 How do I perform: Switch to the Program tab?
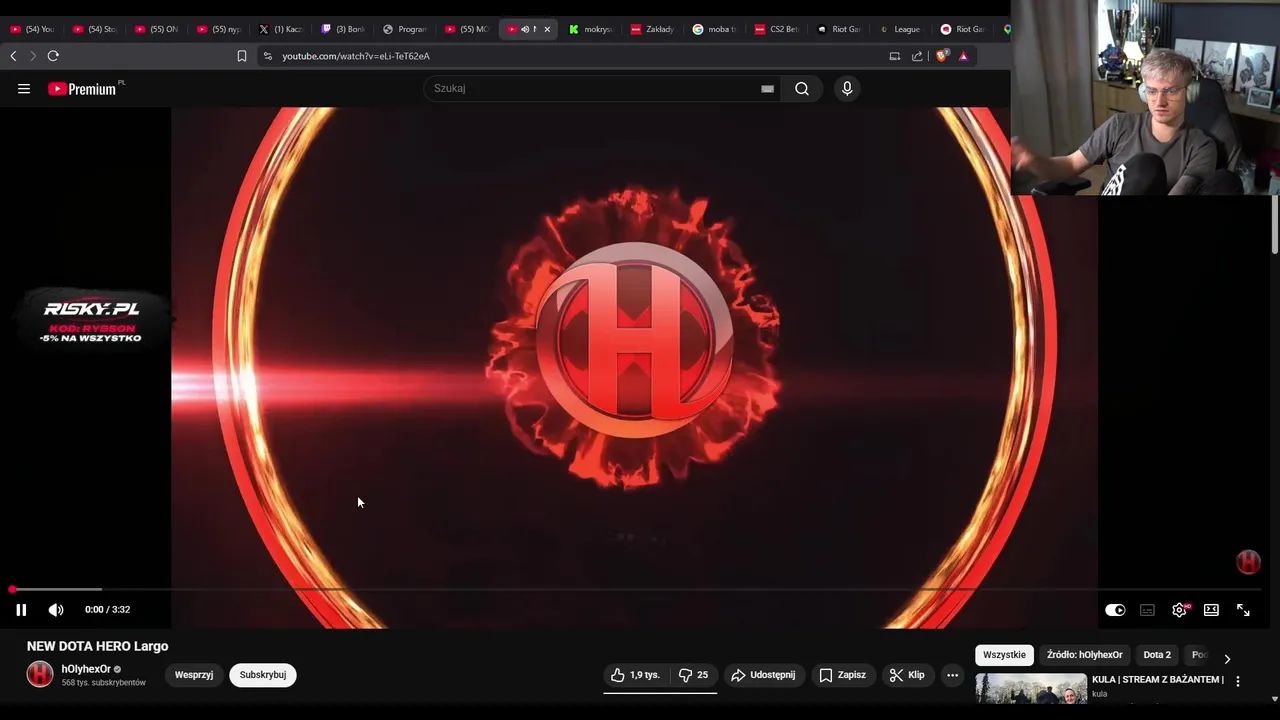tap(405, 29)
